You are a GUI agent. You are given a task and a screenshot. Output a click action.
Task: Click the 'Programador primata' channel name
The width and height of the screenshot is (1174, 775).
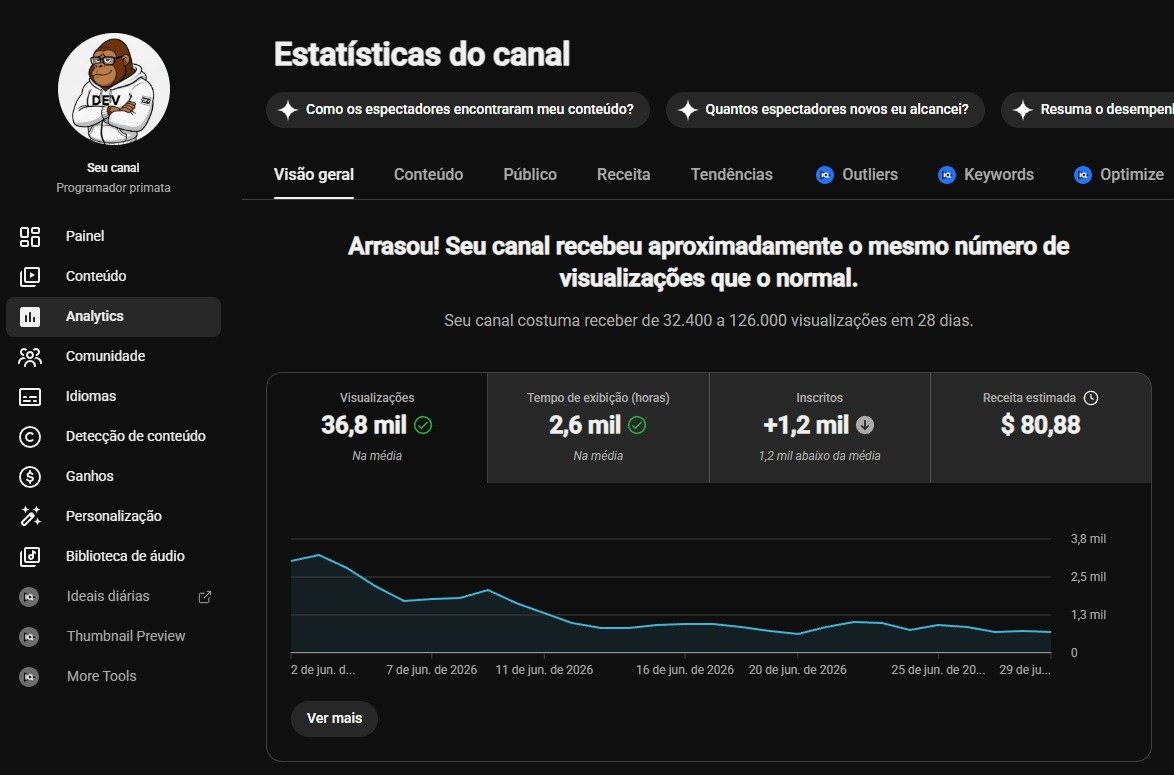click(113, 188)
